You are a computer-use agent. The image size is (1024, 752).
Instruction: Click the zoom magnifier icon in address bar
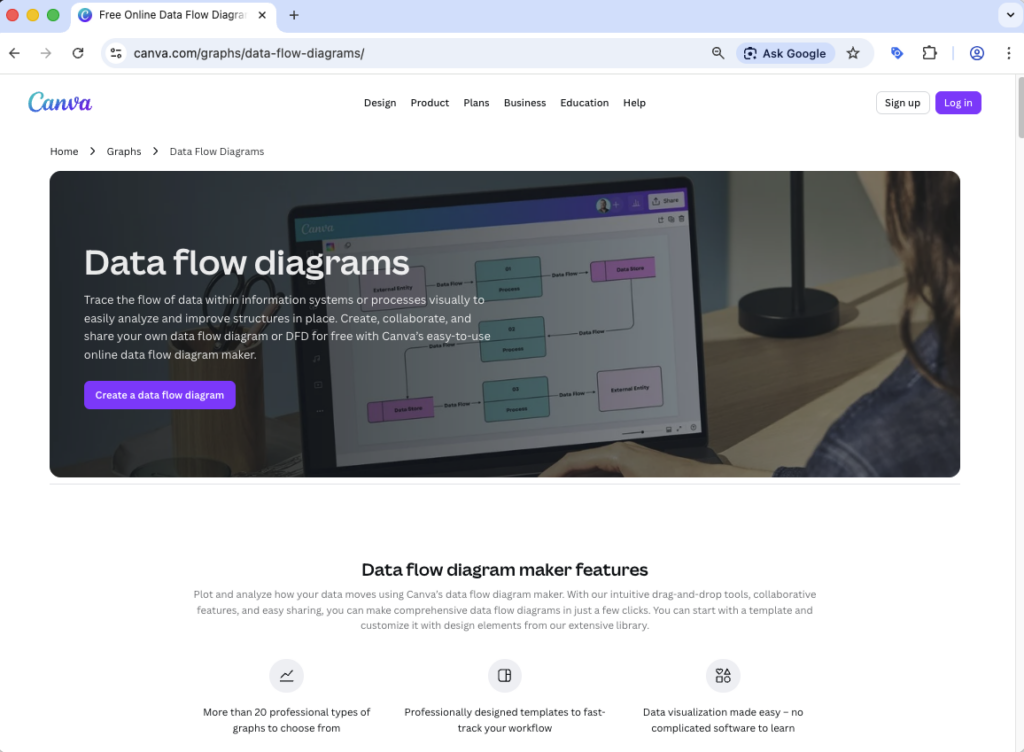click(718, 53)
